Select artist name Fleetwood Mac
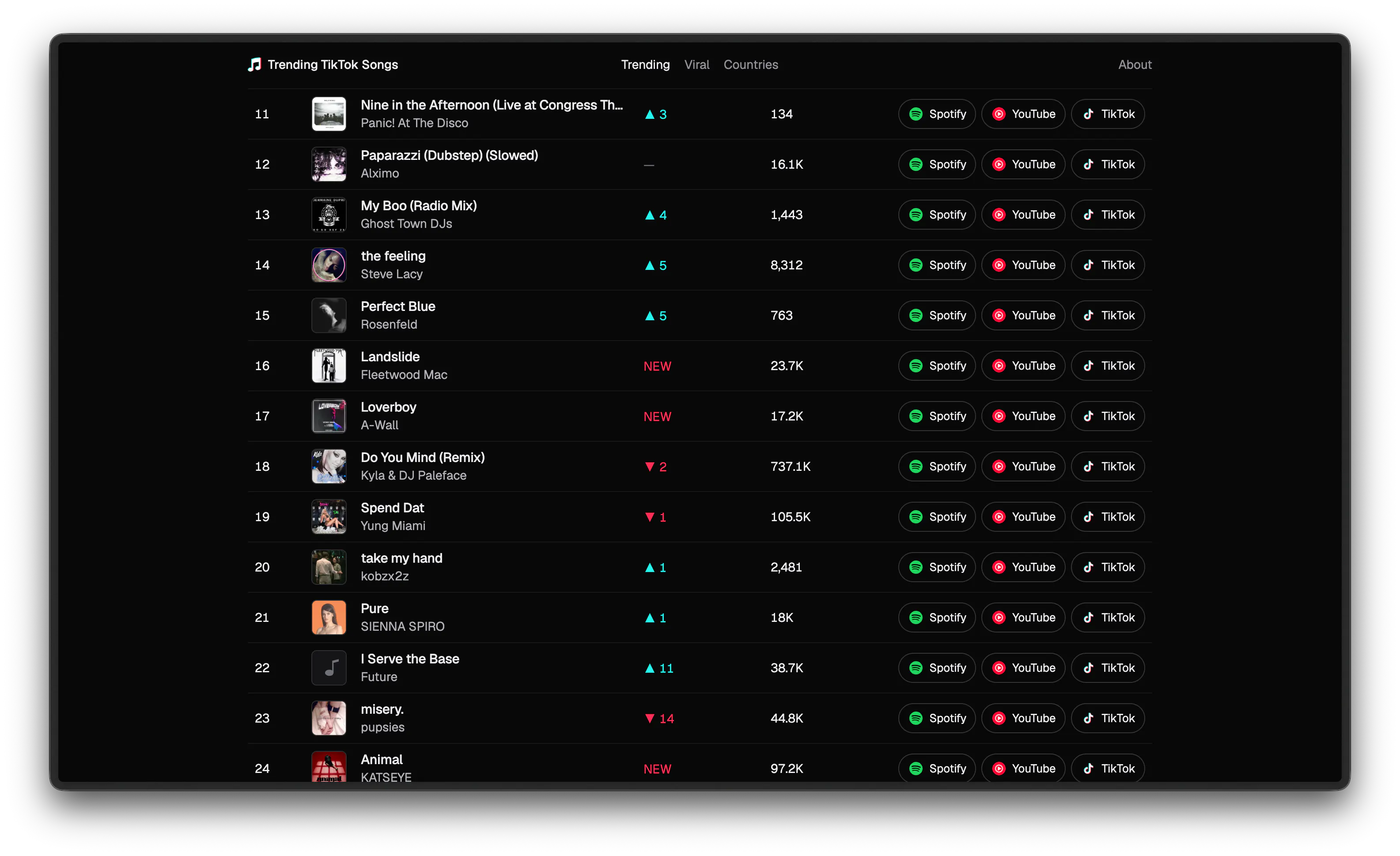Screen dimensions: 1400x856 pos(404,375)
